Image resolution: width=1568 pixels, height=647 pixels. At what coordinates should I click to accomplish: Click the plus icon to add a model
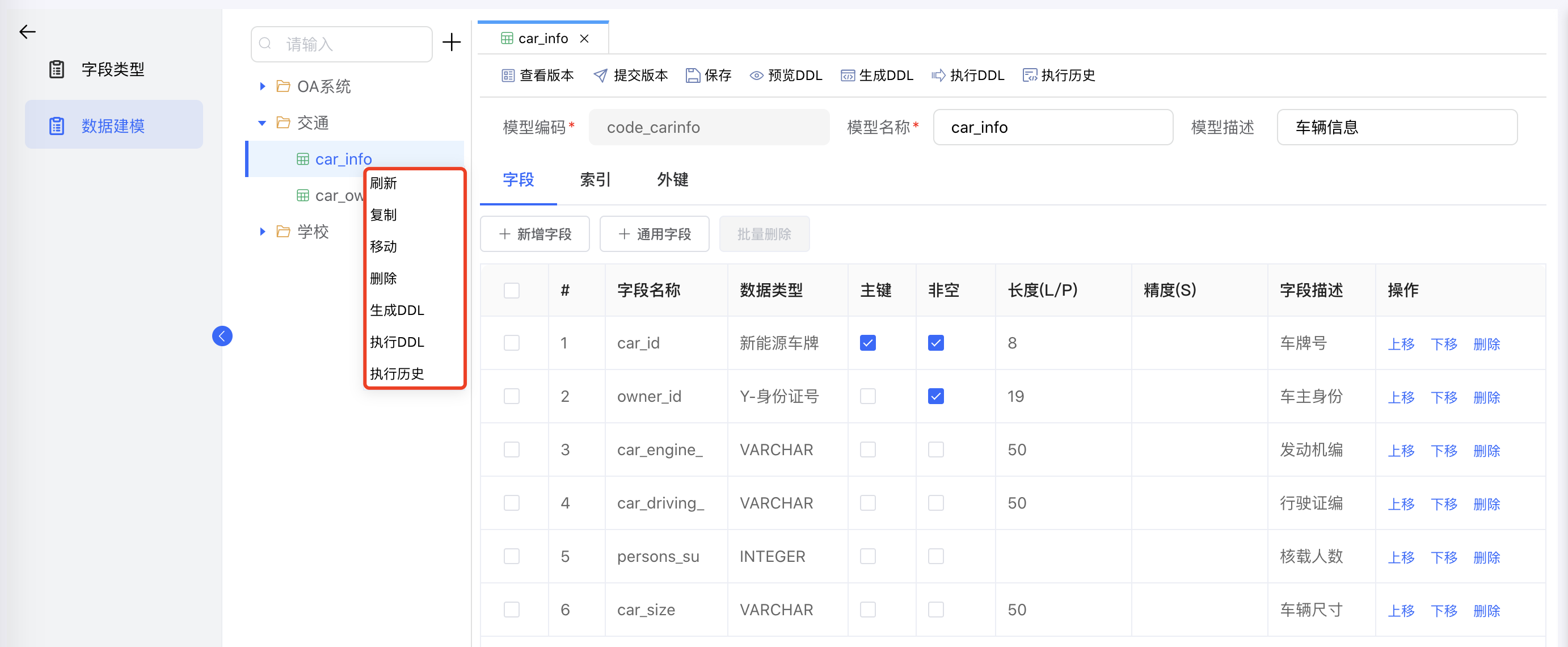[452, 43]
